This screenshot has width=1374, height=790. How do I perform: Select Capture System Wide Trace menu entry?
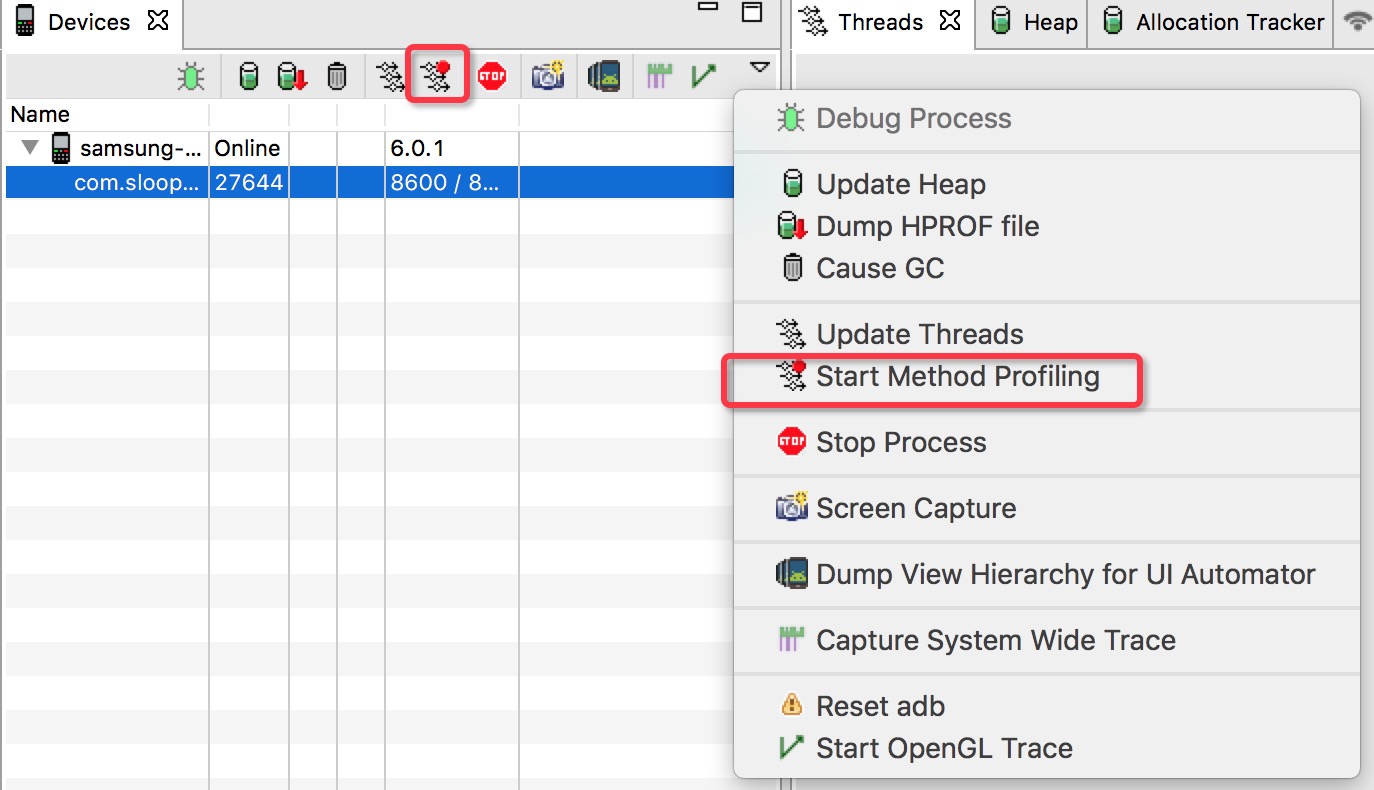pyautogui.click(x=1047, y=640)
